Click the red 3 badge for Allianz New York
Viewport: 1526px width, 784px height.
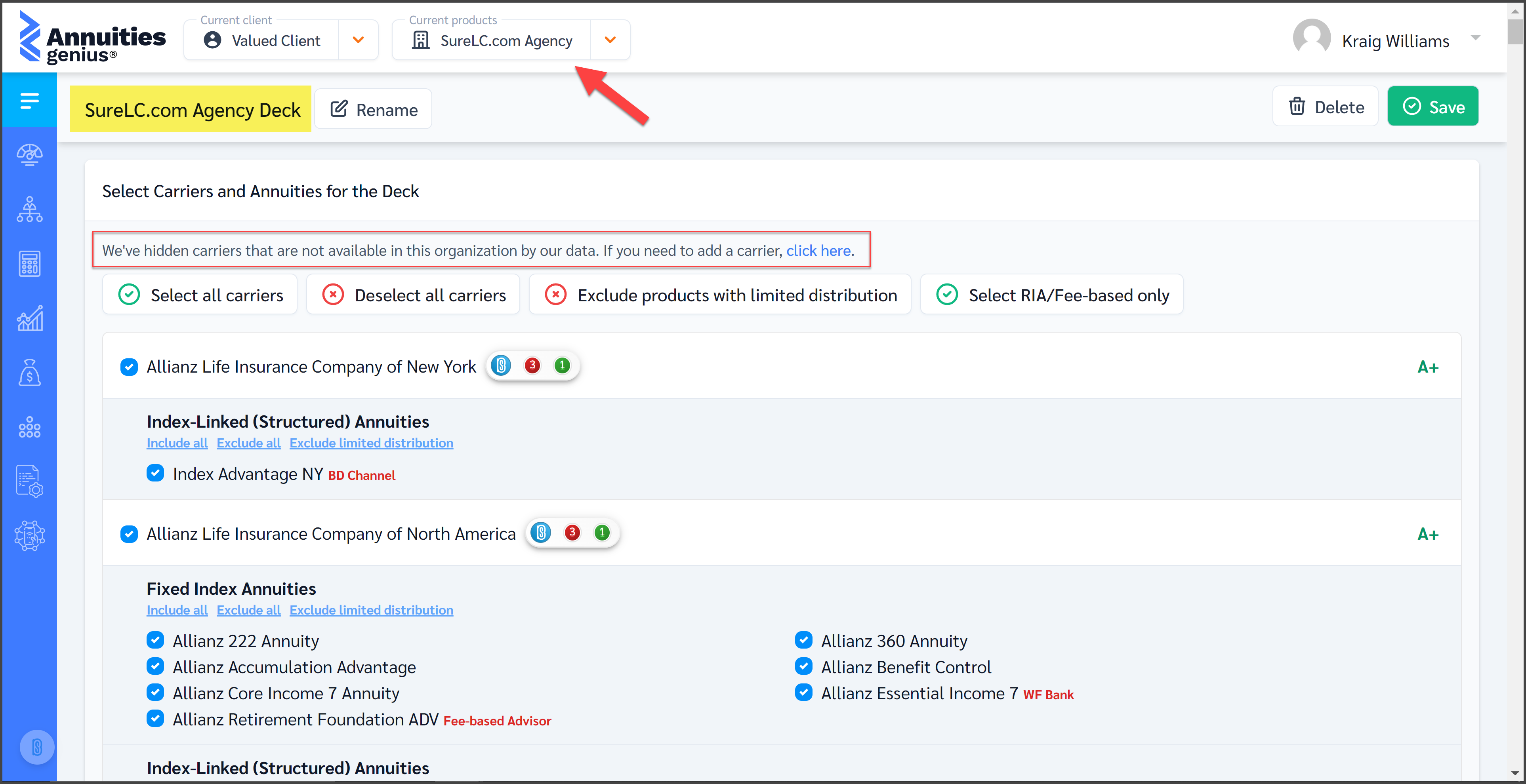coord(532,366)
